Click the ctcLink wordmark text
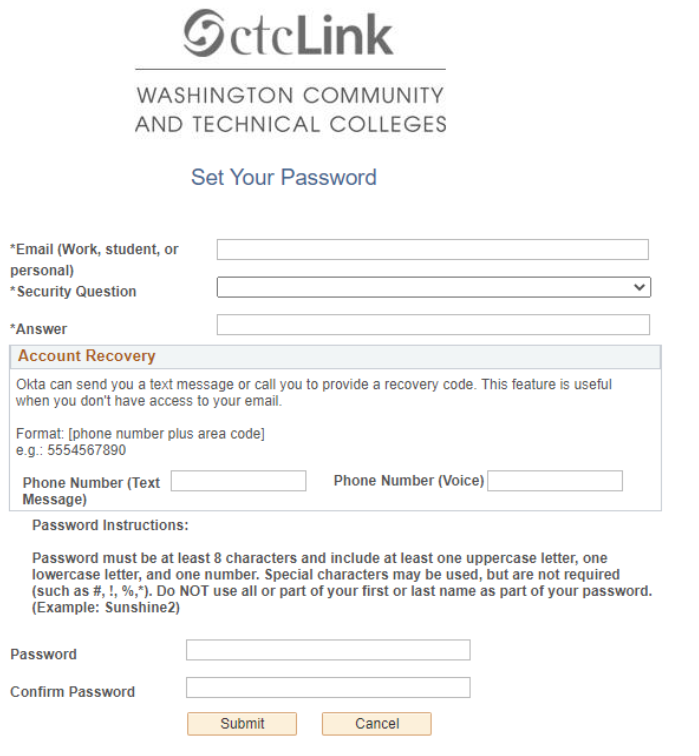 click(314, 34)
